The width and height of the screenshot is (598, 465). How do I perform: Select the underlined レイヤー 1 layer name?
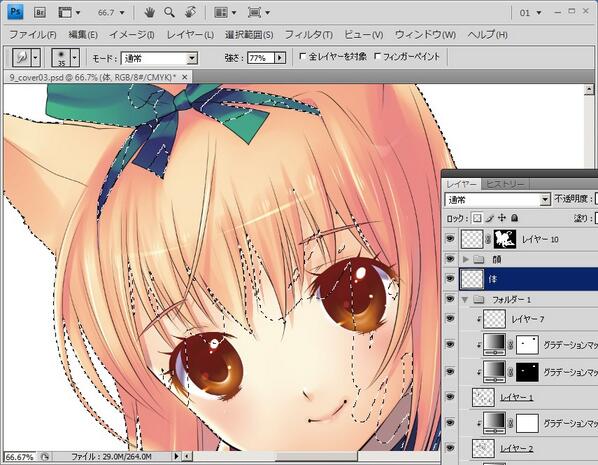516,397
